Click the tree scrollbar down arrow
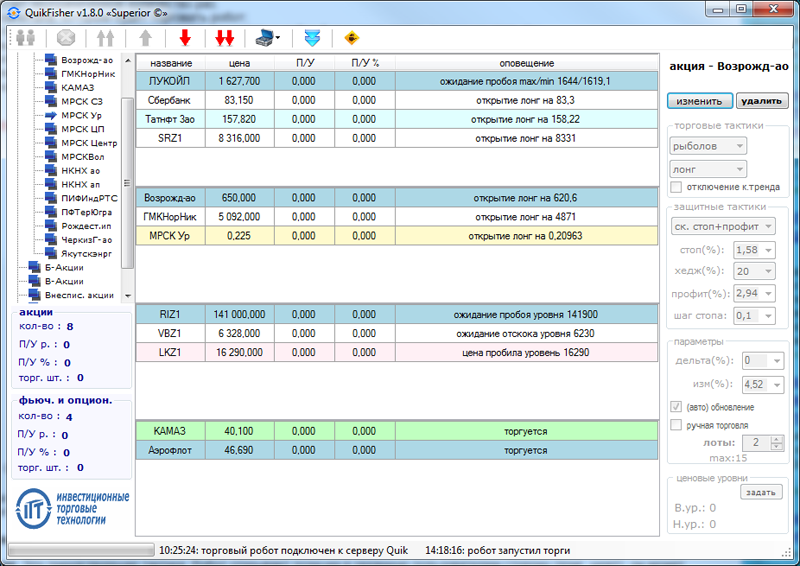This screenshot has width=800, height=566. [128, 296]
